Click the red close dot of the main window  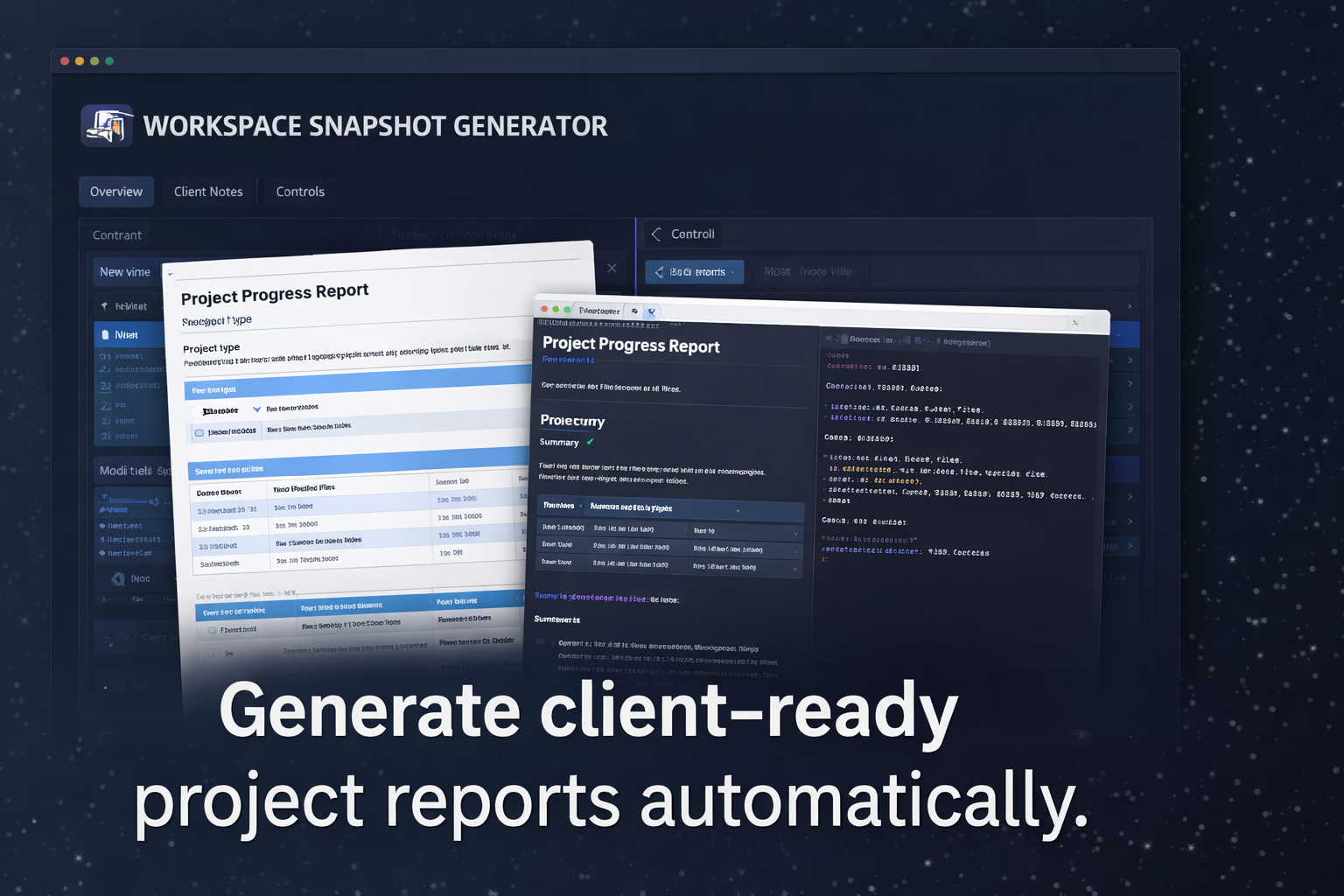(65, 61)
